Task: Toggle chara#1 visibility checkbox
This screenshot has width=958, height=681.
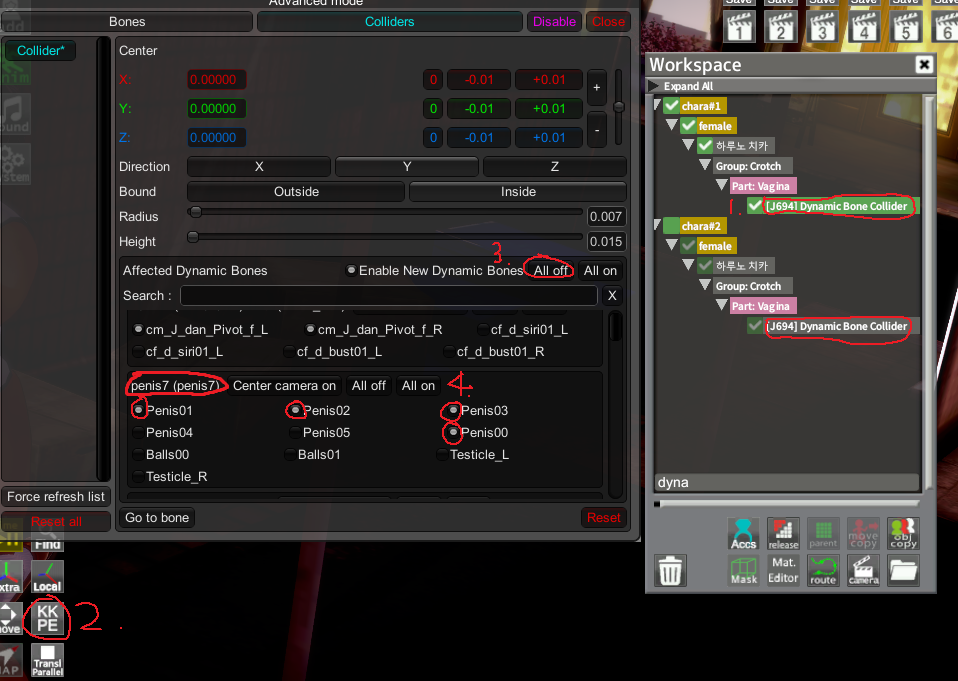Action: [x=669, y=106]
